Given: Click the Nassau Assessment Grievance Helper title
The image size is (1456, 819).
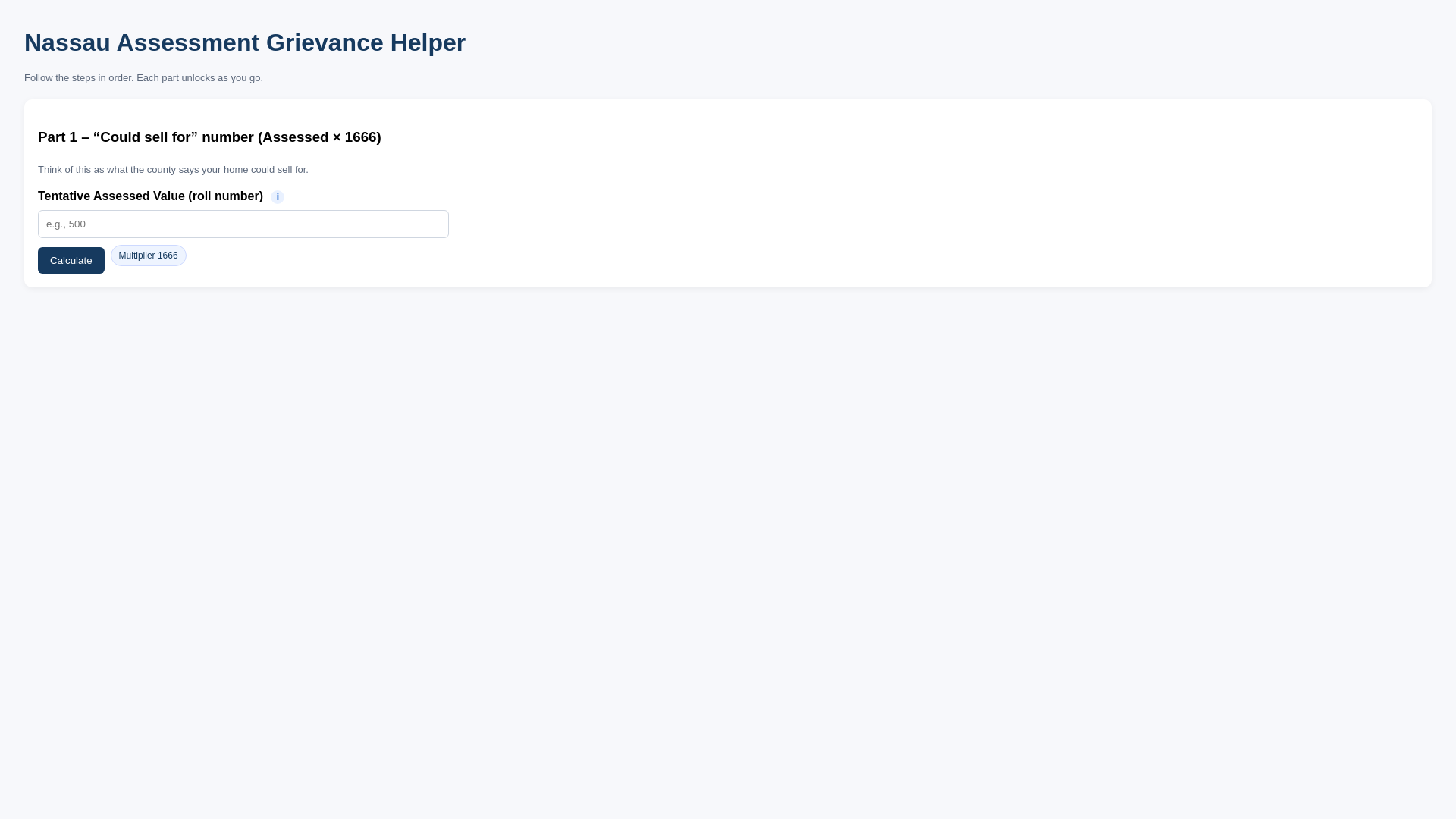Looking at the screenshot, I should [244, 42].
